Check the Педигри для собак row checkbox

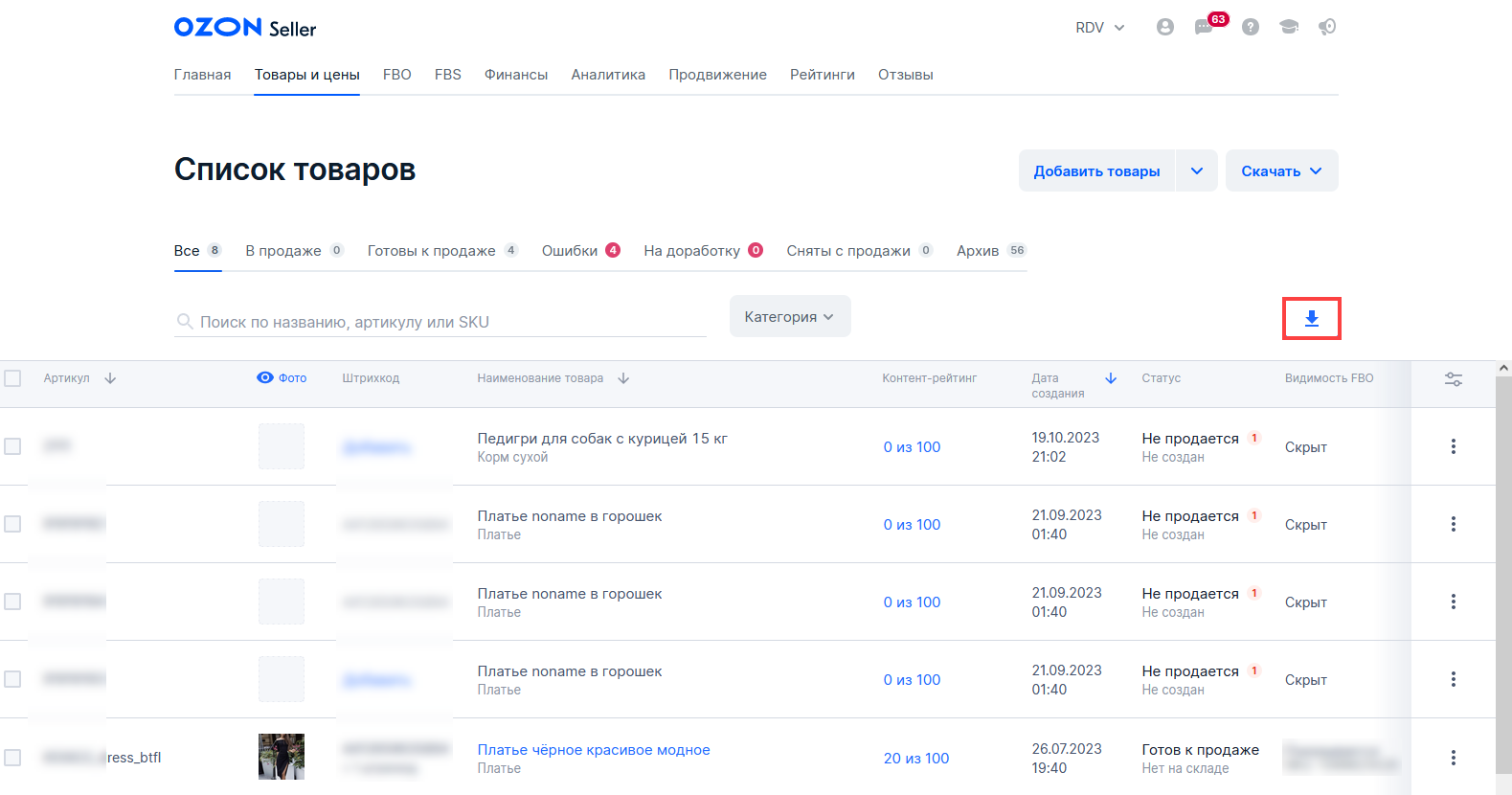click(x=12, y=446)
